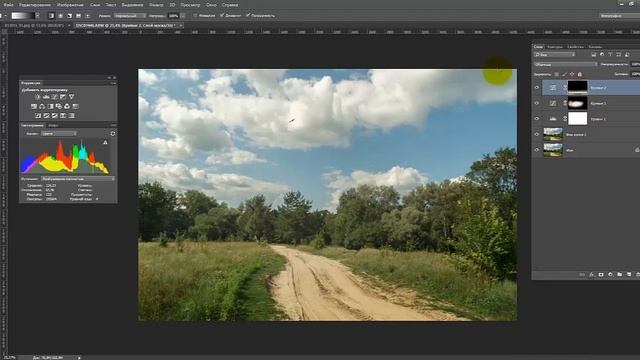The width and height of the screenshot is (640, 360).
Task: Add an Exposure adjustment layer icon
Action: pyautogui.click(x=63, y=97)
